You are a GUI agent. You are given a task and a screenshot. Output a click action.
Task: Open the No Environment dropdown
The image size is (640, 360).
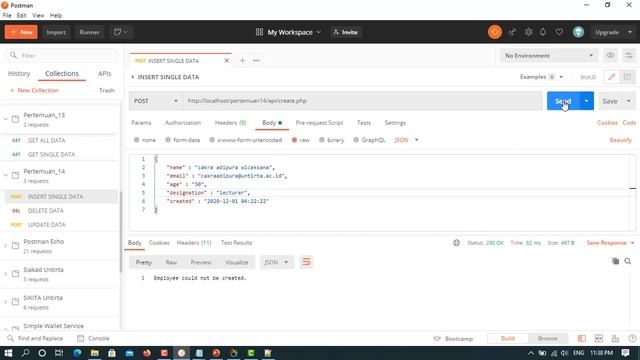click(x=549, y=55)
